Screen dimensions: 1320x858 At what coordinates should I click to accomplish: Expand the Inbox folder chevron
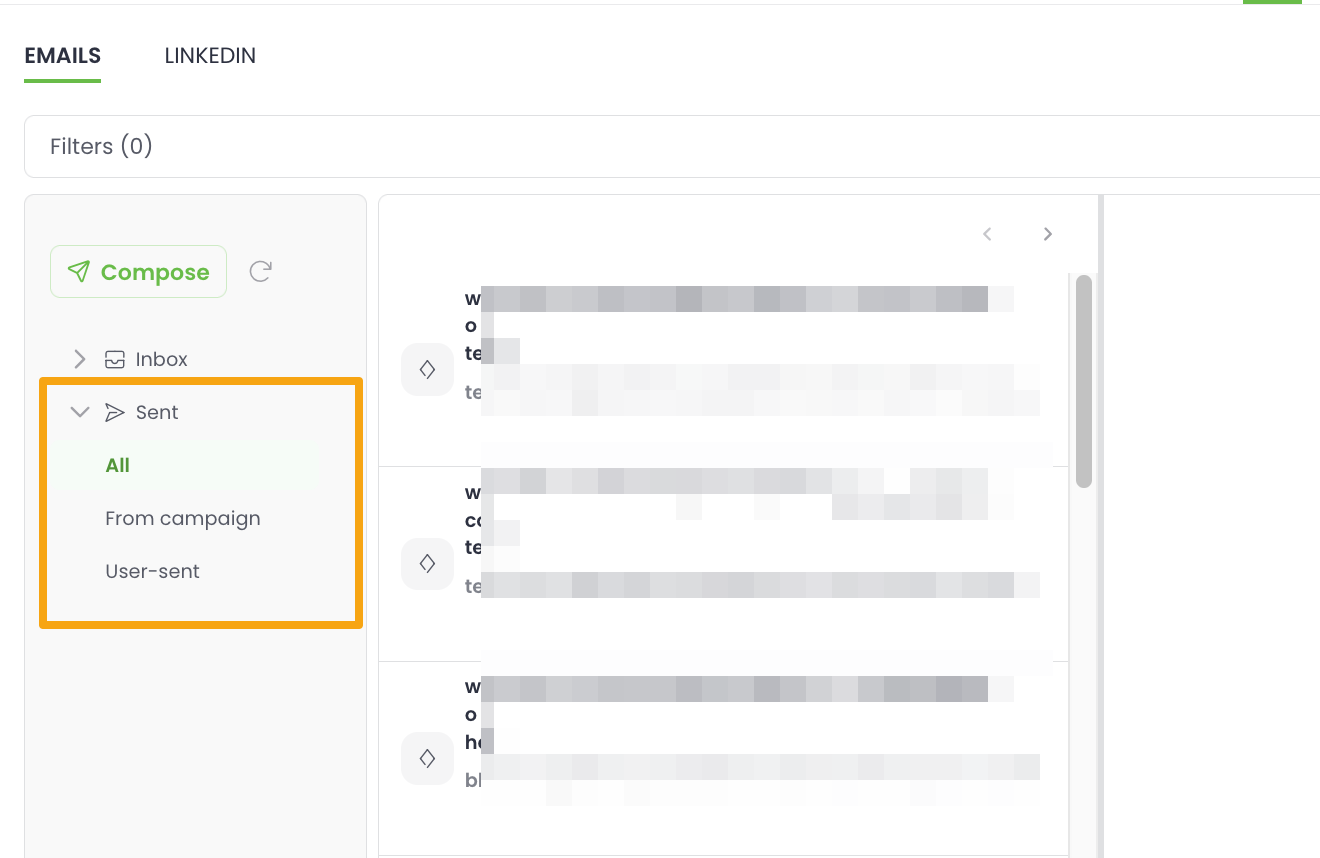click(80, 359)
